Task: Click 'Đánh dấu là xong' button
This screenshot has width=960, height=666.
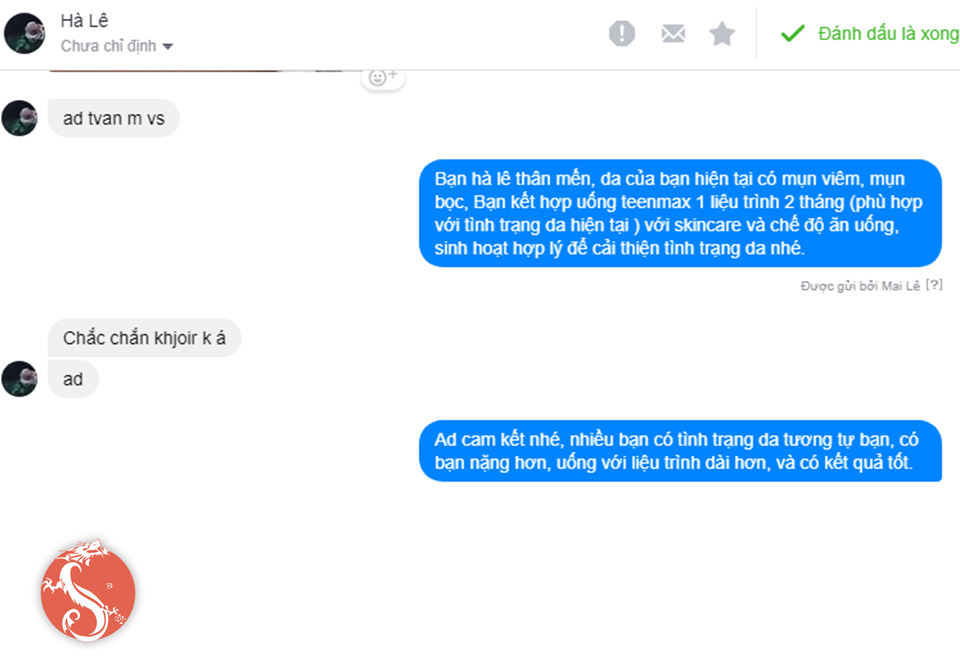Action: 869,33
